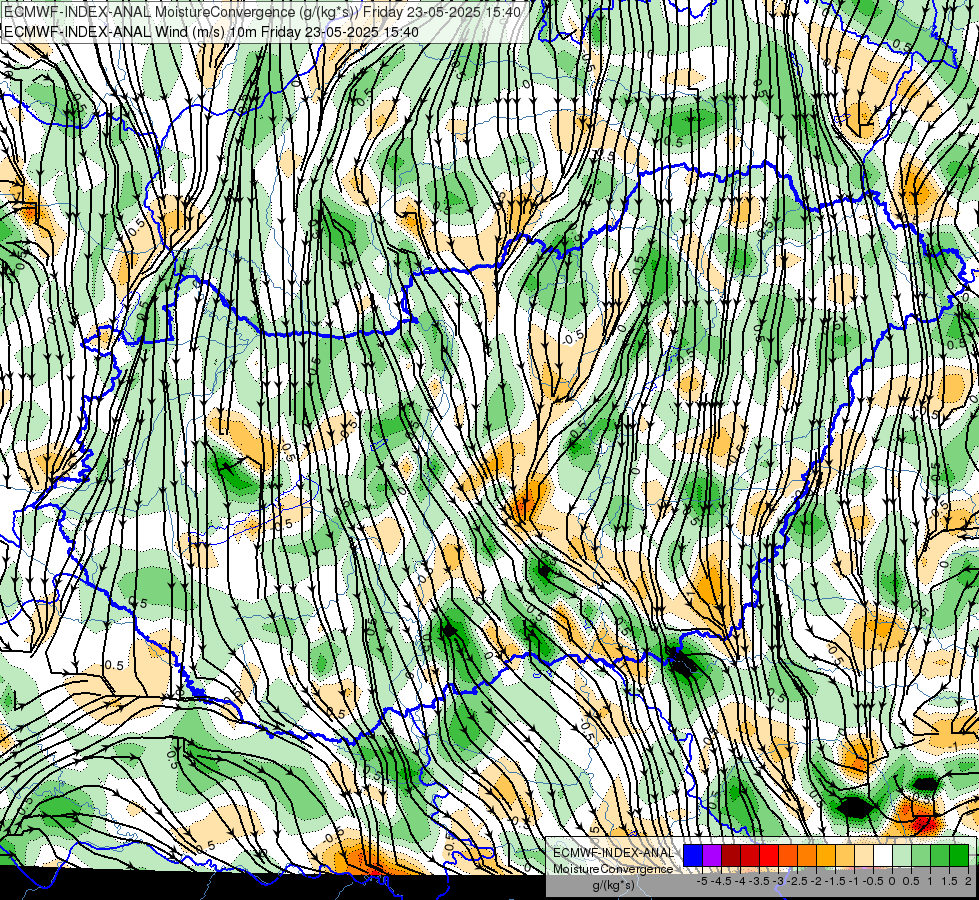This screenshot has width=979, height=900.
Task: Pick the bright red swatch between -3.5 and -3
Action: (769, 855)
